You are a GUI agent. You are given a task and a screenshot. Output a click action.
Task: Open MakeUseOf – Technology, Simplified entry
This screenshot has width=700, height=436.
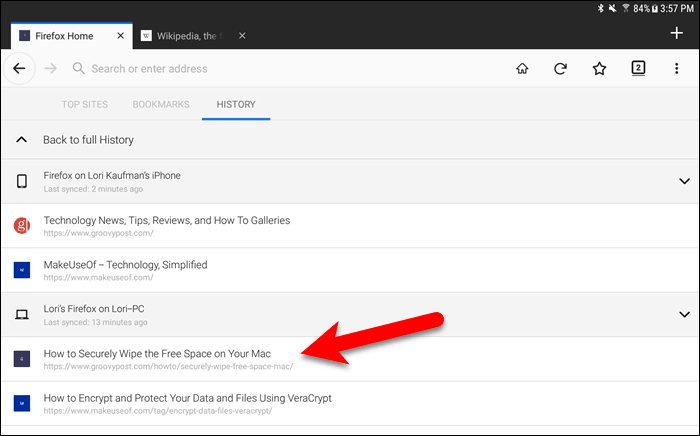point(350,270)
